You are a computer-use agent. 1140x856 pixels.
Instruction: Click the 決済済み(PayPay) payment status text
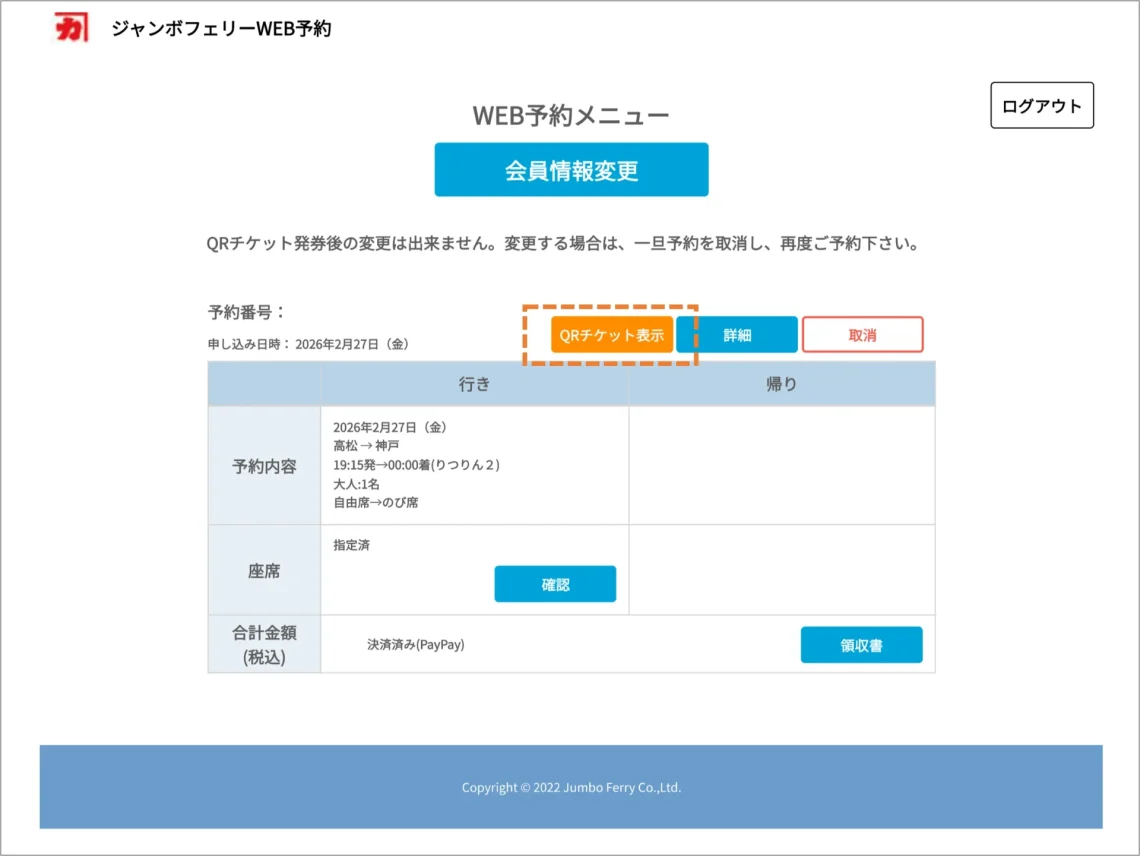[416, 645]
